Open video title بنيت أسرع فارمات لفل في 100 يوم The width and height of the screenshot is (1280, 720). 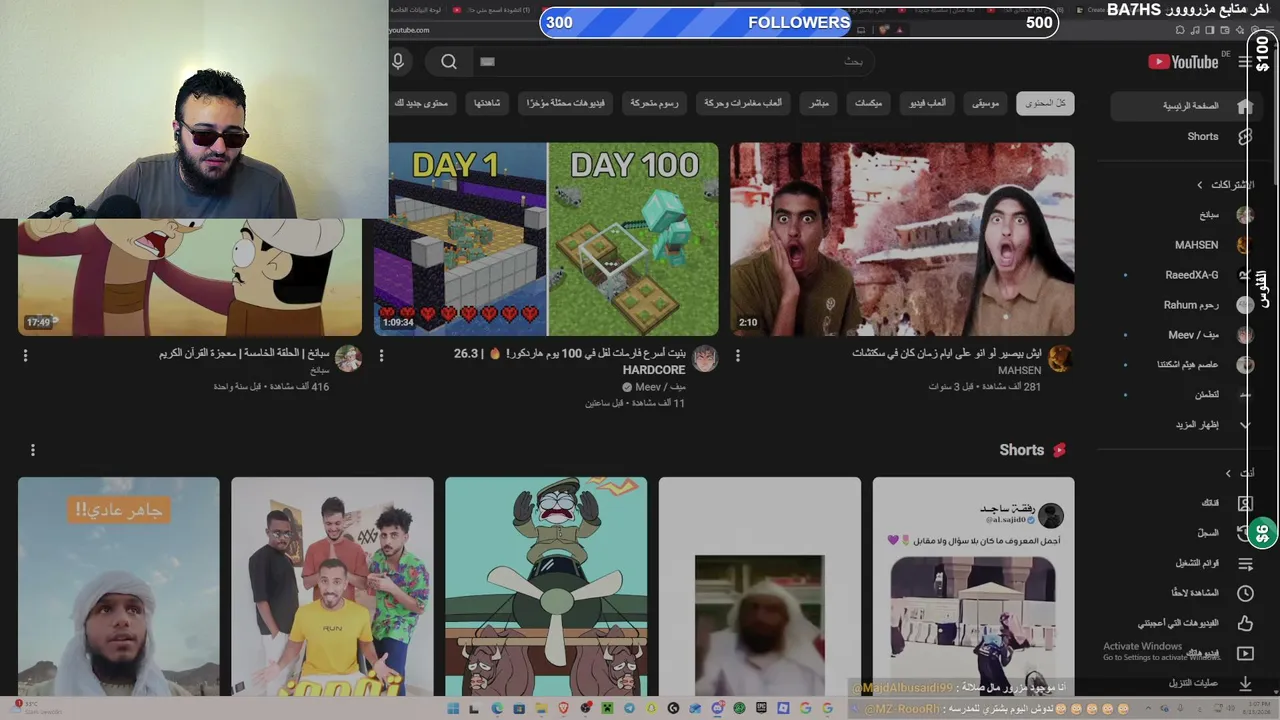(570, 361)
